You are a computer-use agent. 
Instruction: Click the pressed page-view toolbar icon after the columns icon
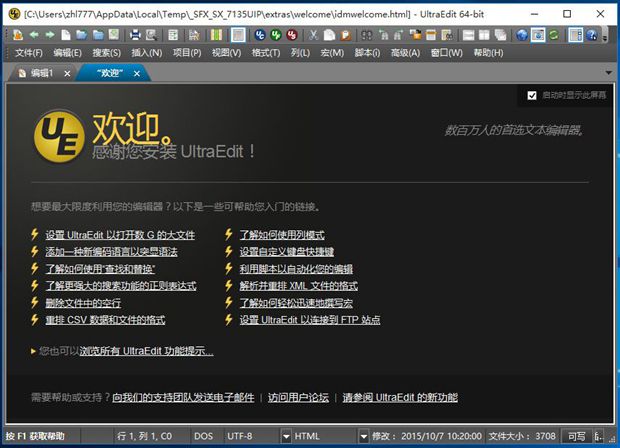pos(238,35)
